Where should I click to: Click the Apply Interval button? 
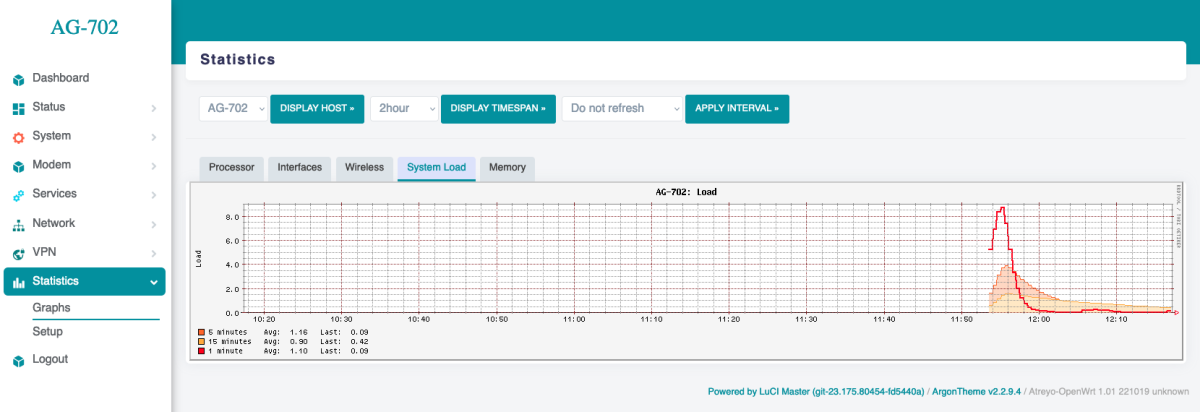pos(737,108)
